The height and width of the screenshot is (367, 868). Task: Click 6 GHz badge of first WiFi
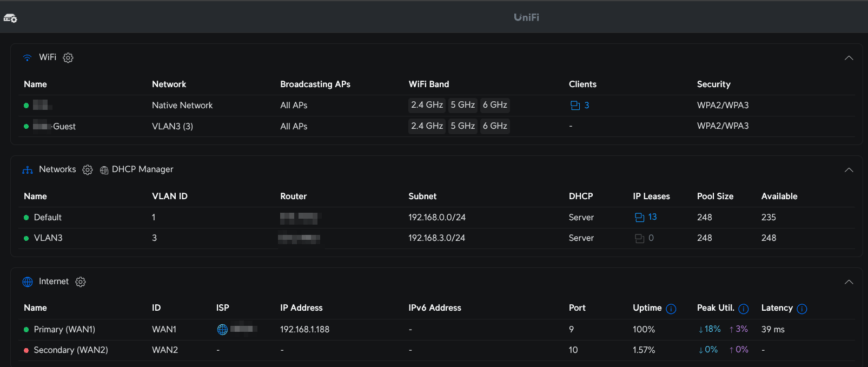pyautogui.click(x=495, y=105)
